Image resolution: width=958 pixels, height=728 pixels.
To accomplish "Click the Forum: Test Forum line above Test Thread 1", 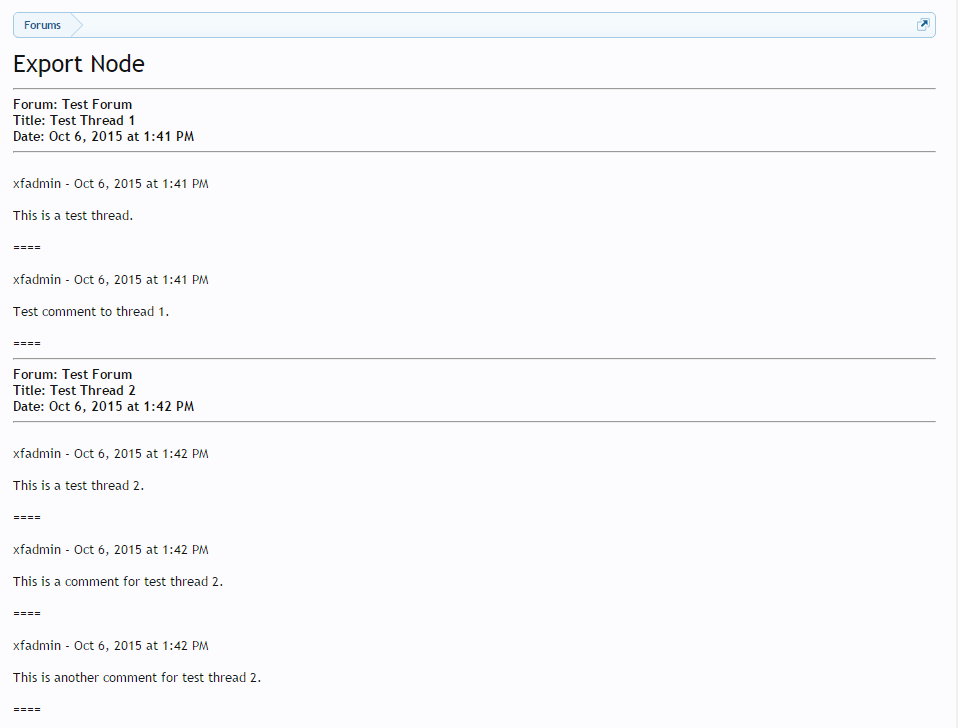I will coord(73,104).
